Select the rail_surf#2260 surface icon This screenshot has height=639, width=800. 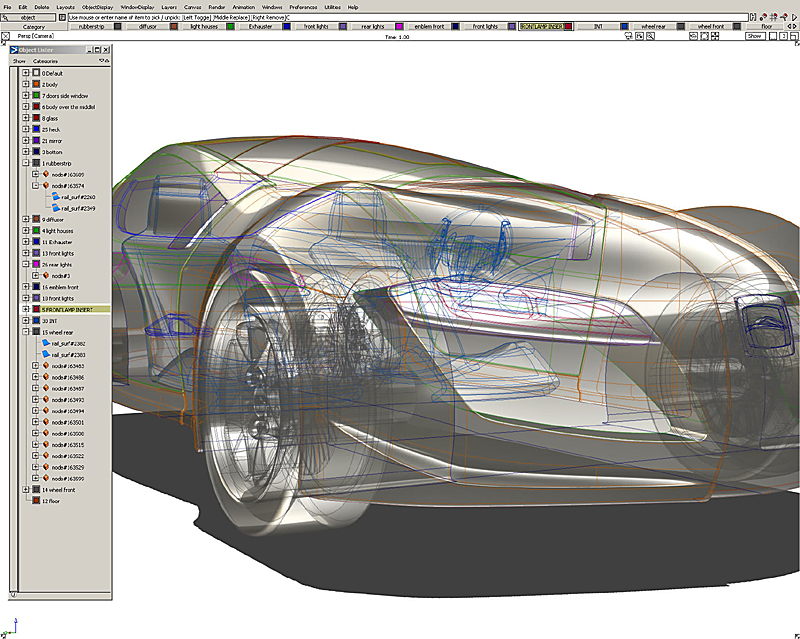click(55, 197)
